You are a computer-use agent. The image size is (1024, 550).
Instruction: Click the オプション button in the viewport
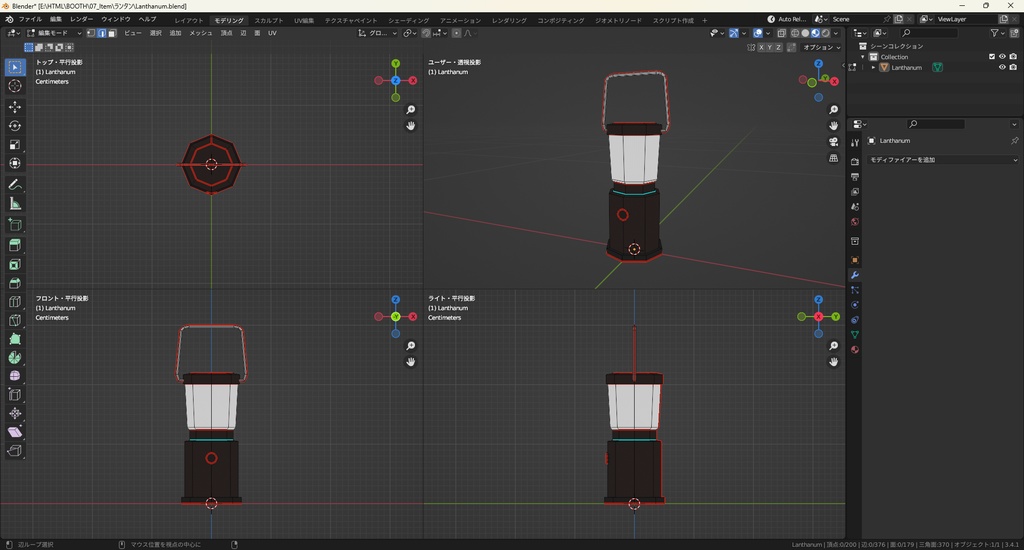click(x=819, y=47)
